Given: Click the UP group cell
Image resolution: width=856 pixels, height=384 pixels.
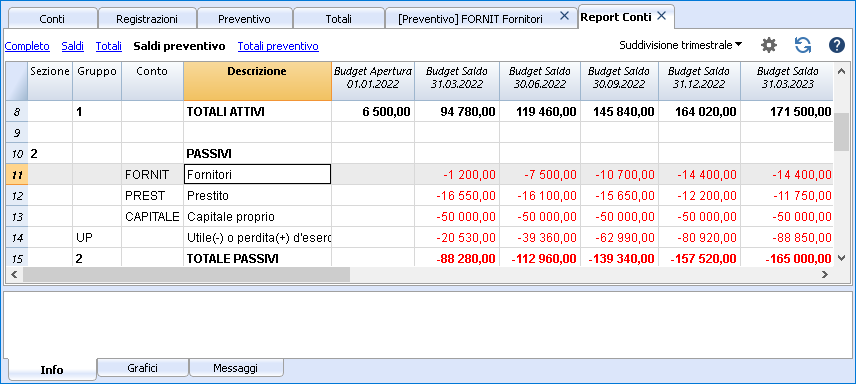Looking at the screenshot, I should pos(97,238).
